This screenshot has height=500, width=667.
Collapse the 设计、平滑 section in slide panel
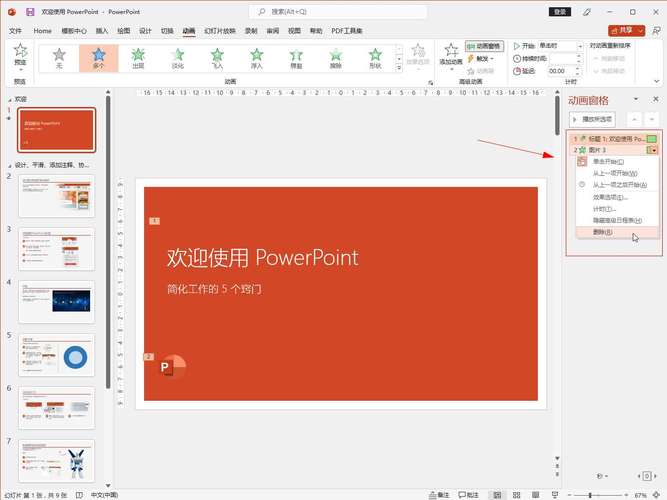coord(10,165)
